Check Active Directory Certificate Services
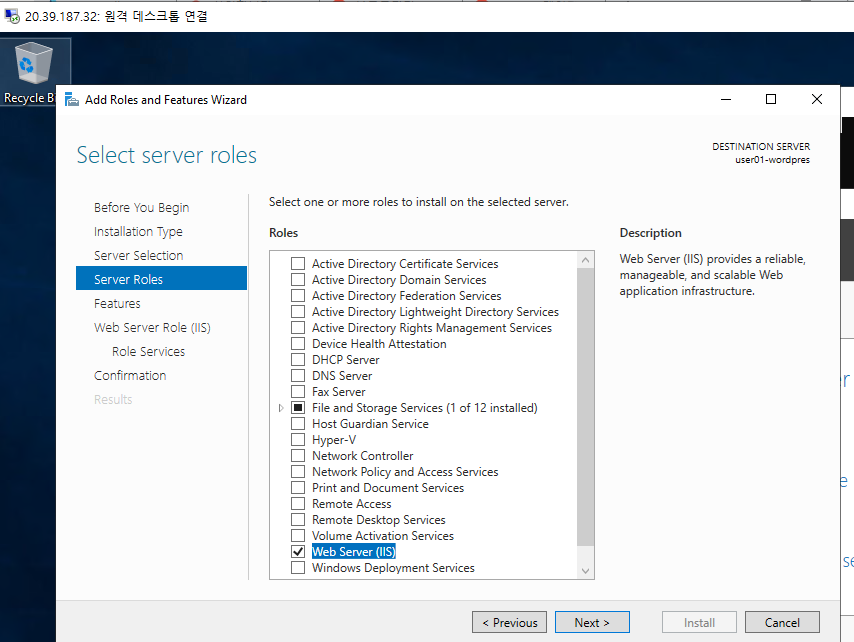 pos(298,264)
